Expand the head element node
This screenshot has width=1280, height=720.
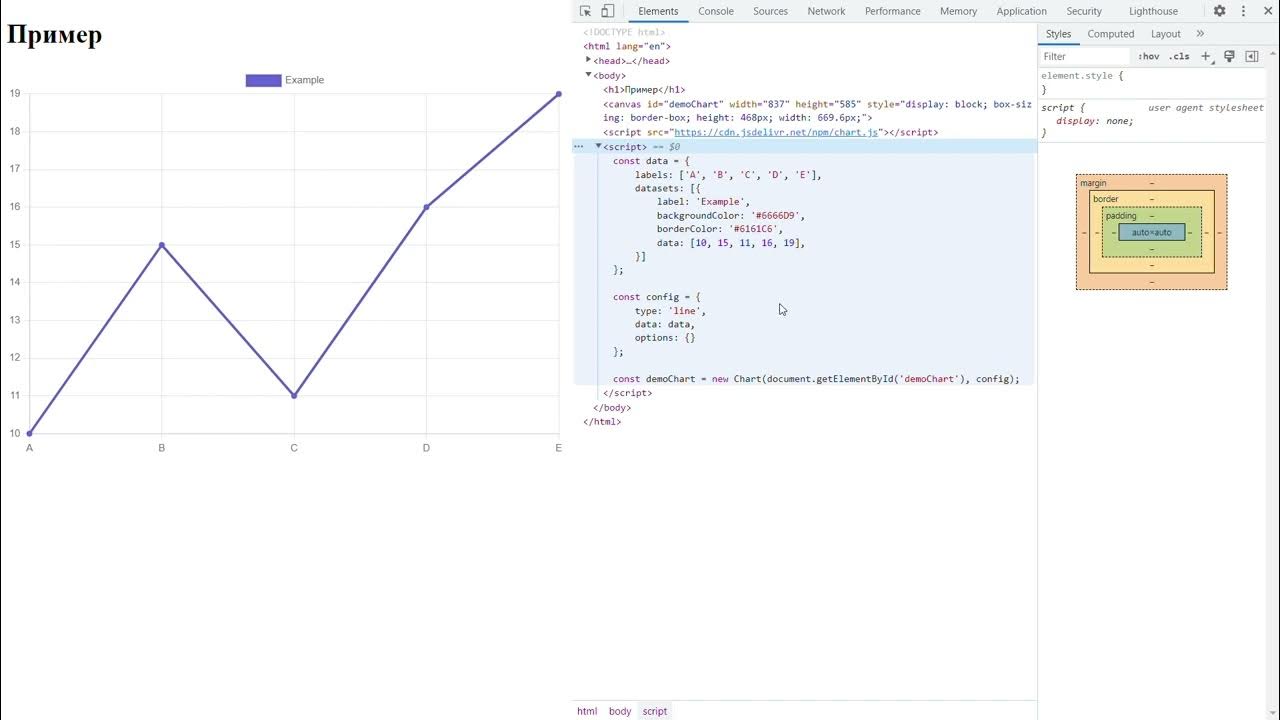[x=589, y=60]
